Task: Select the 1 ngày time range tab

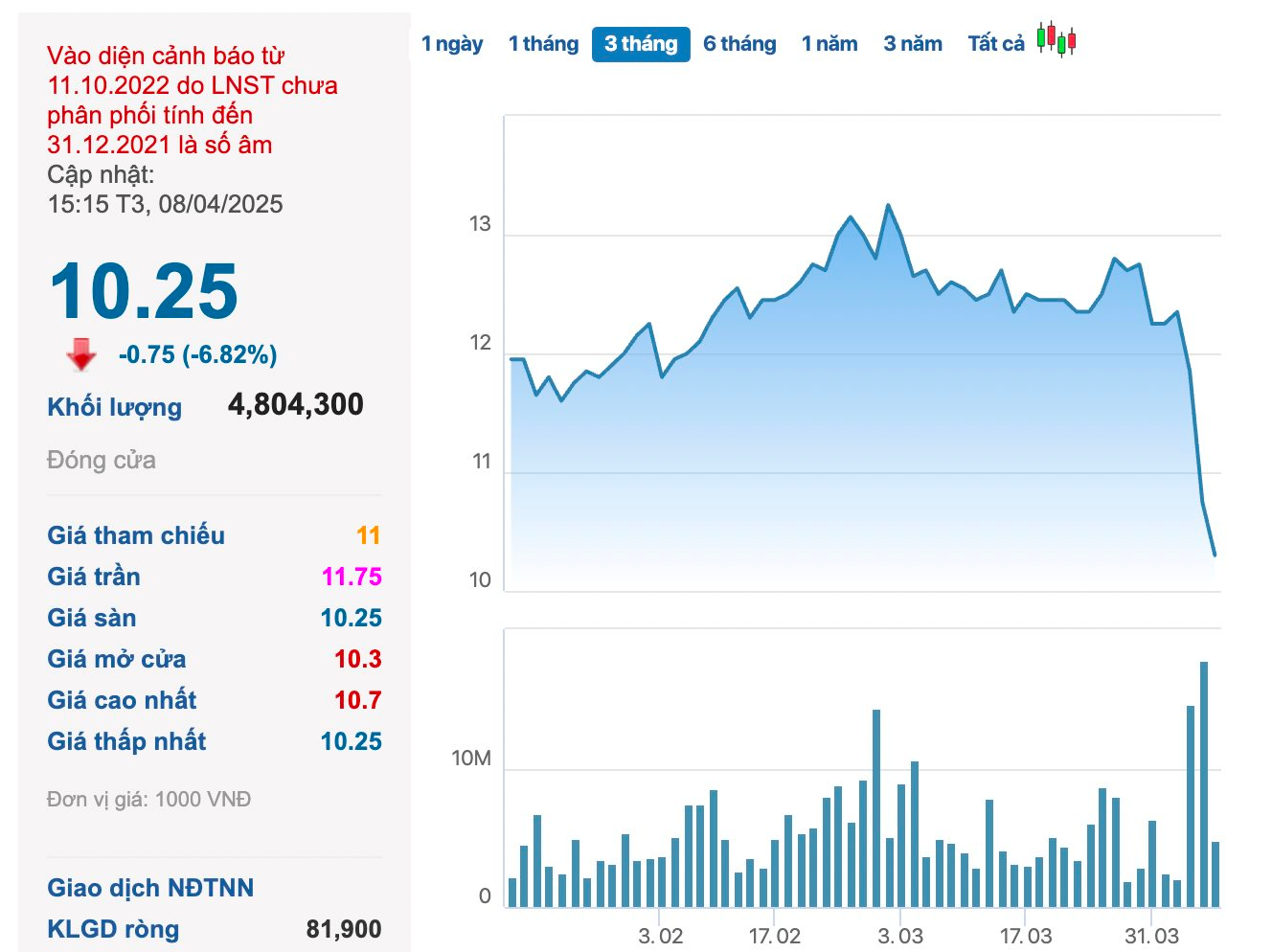Action: (x=452, y=44)
